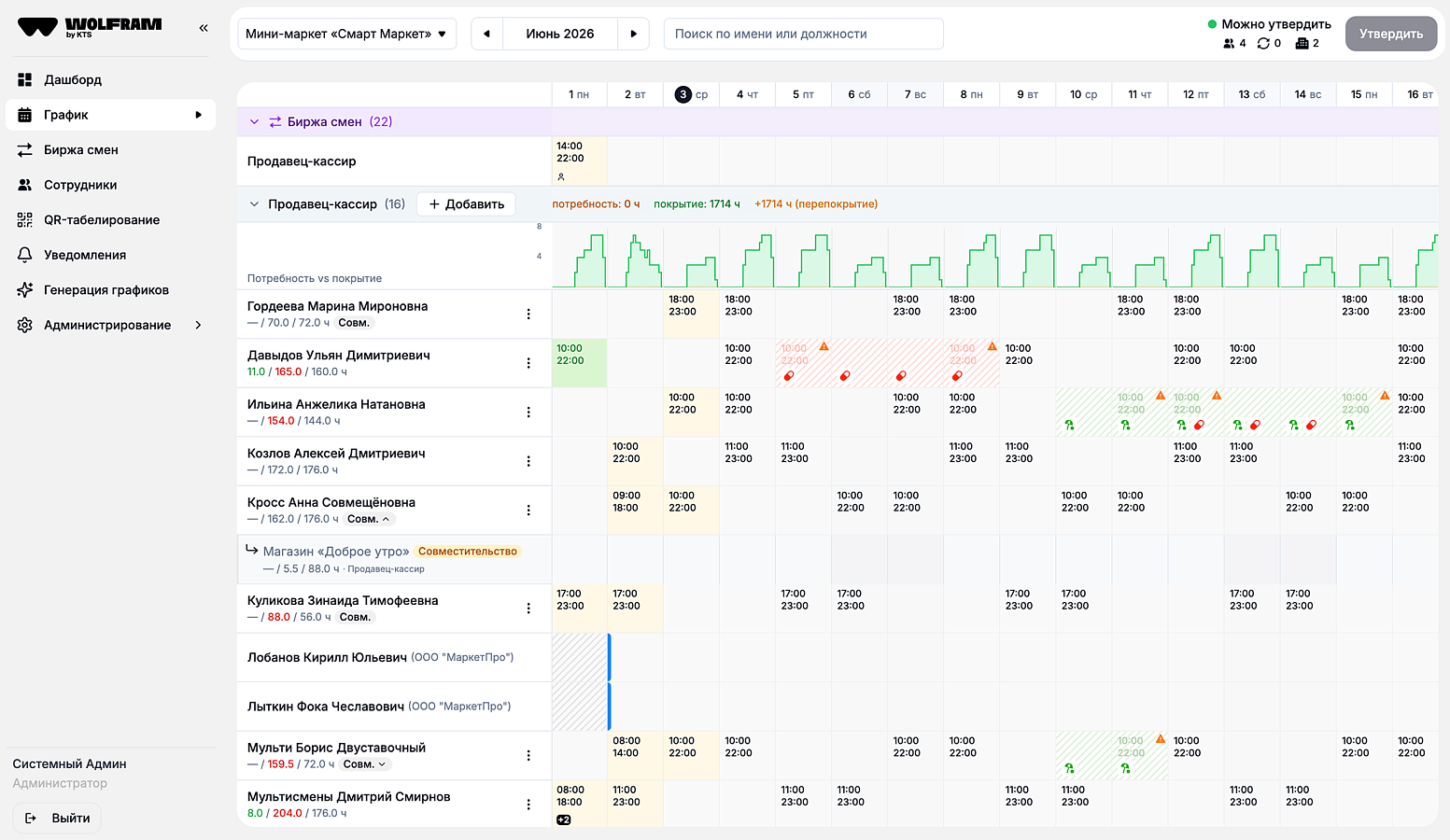The height and width of the screenshot is (840, 1450).
Task: Click the red pill icon on Давыдов's 7 вс cell
Action: coord(901,376)
